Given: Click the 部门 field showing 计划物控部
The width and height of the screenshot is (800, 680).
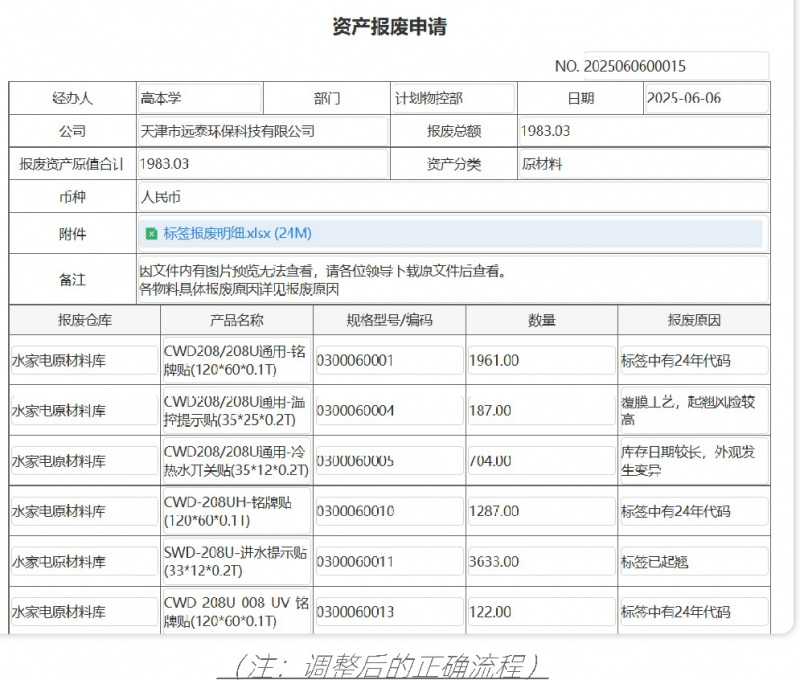Looking at the screenshot, I should click(452, 99).
